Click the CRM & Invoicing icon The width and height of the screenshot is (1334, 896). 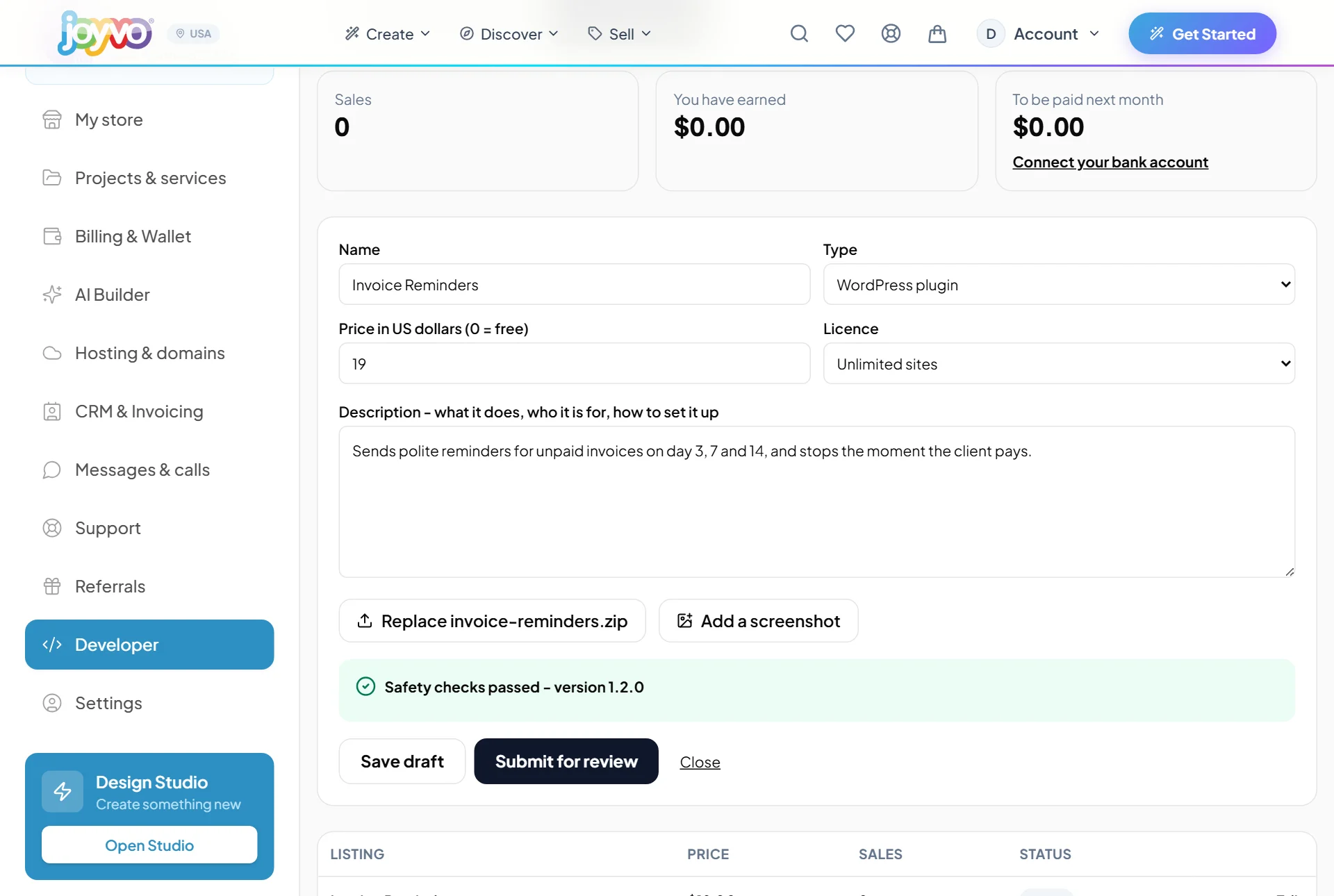pyautogui.click(x=52, y=411)
